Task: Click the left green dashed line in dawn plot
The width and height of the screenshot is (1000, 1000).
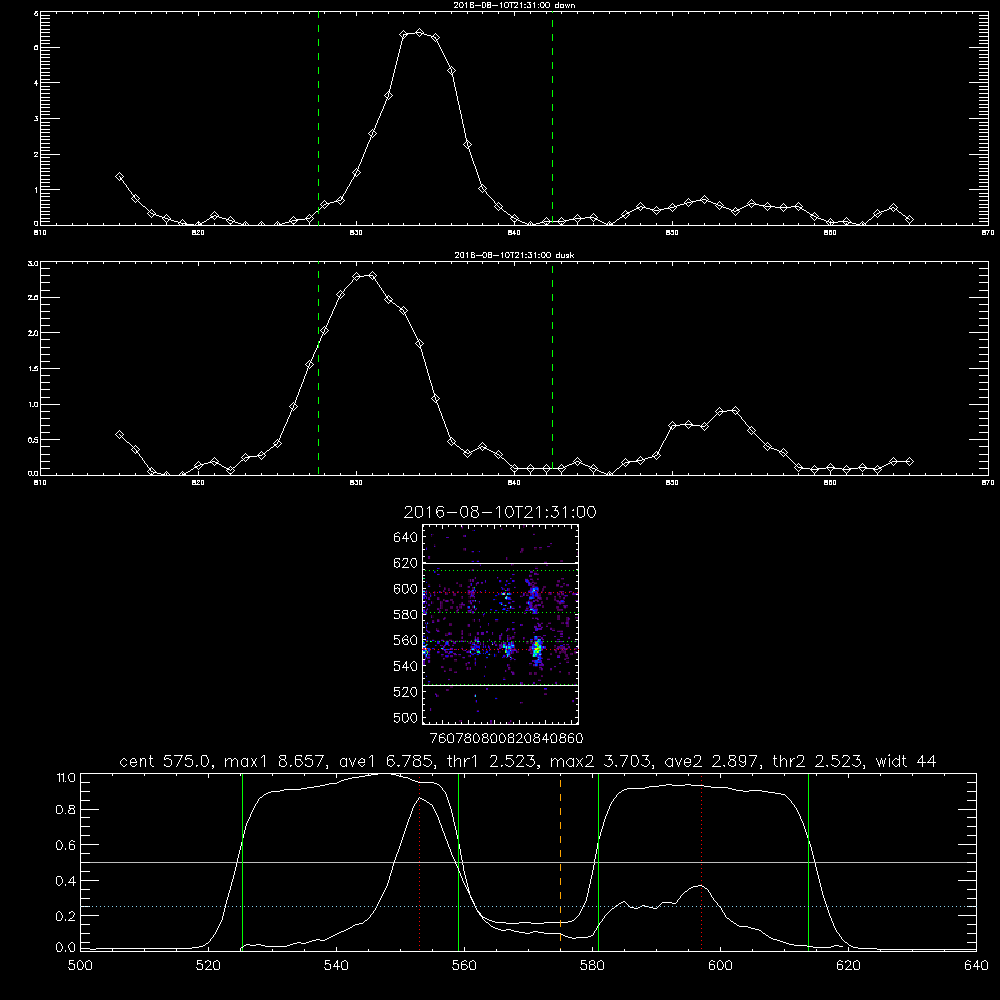Action: [x=318, y=118]
